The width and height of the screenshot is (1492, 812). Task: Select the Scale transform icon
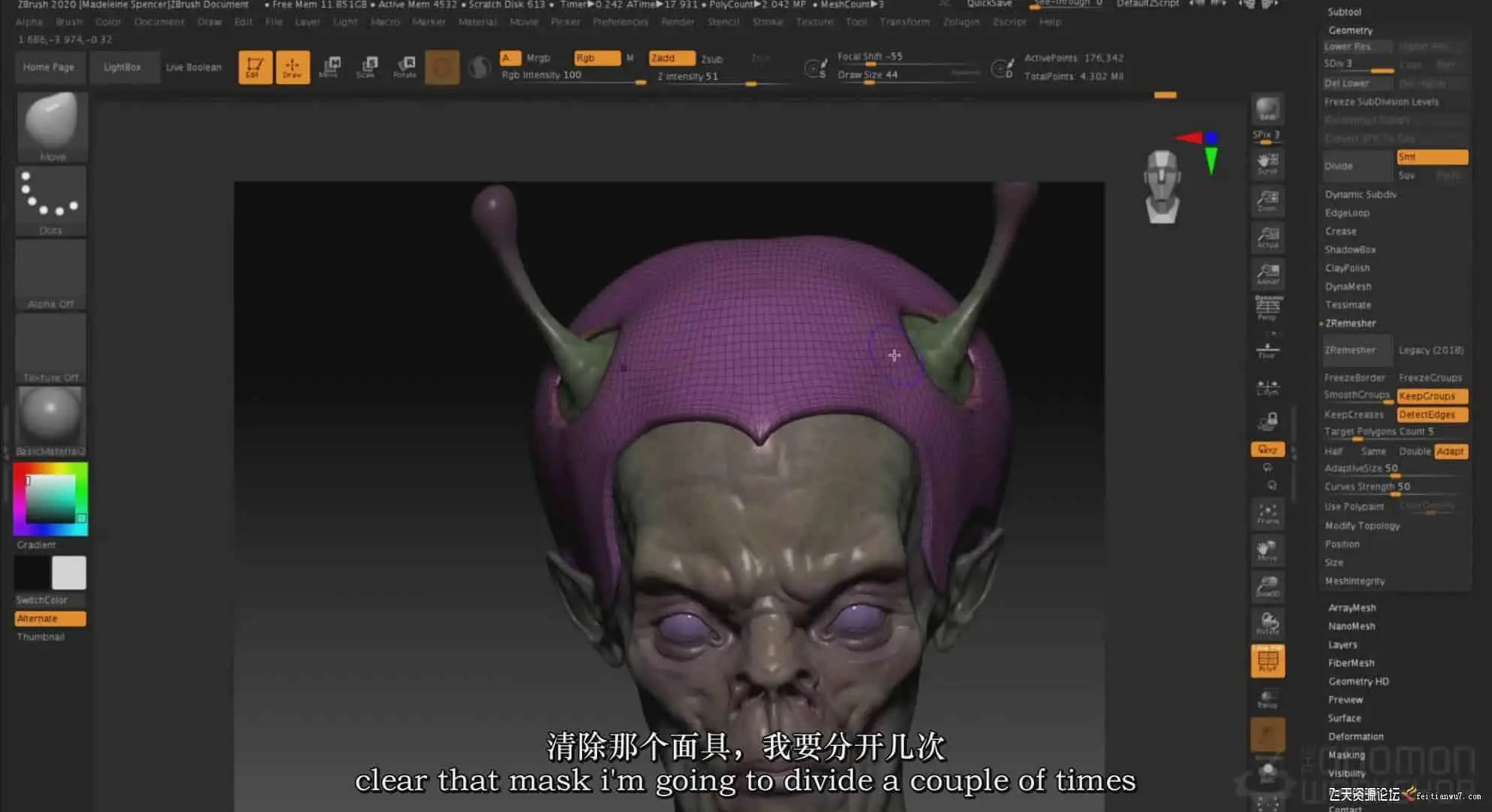pos(367,67)
